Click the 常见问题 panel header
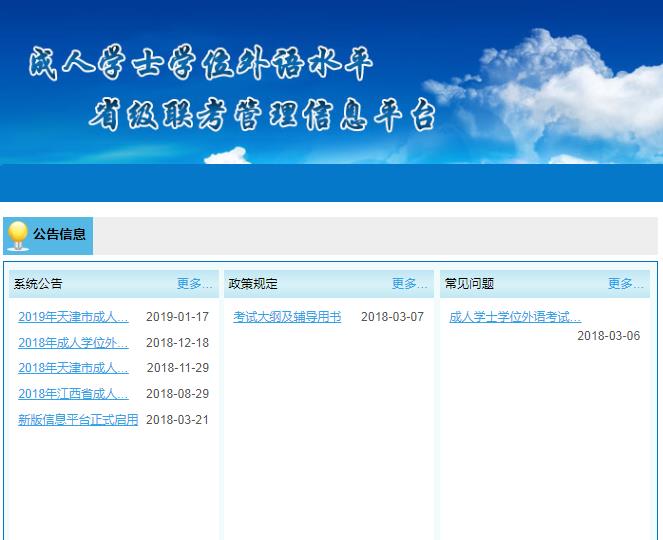663x540 pixels. [469, 284]
